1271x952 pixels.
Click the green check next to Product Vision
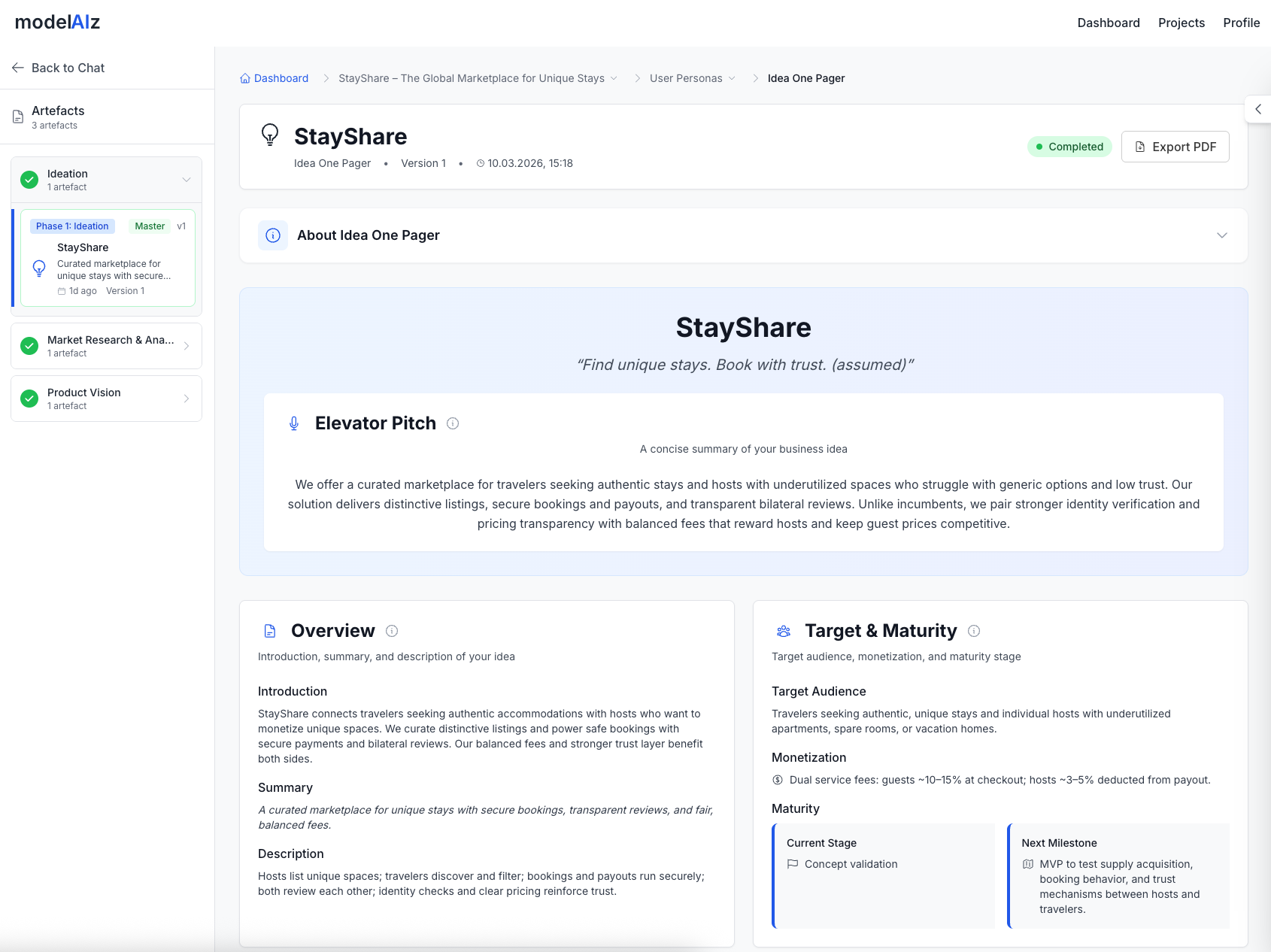(x=29, y=399)
